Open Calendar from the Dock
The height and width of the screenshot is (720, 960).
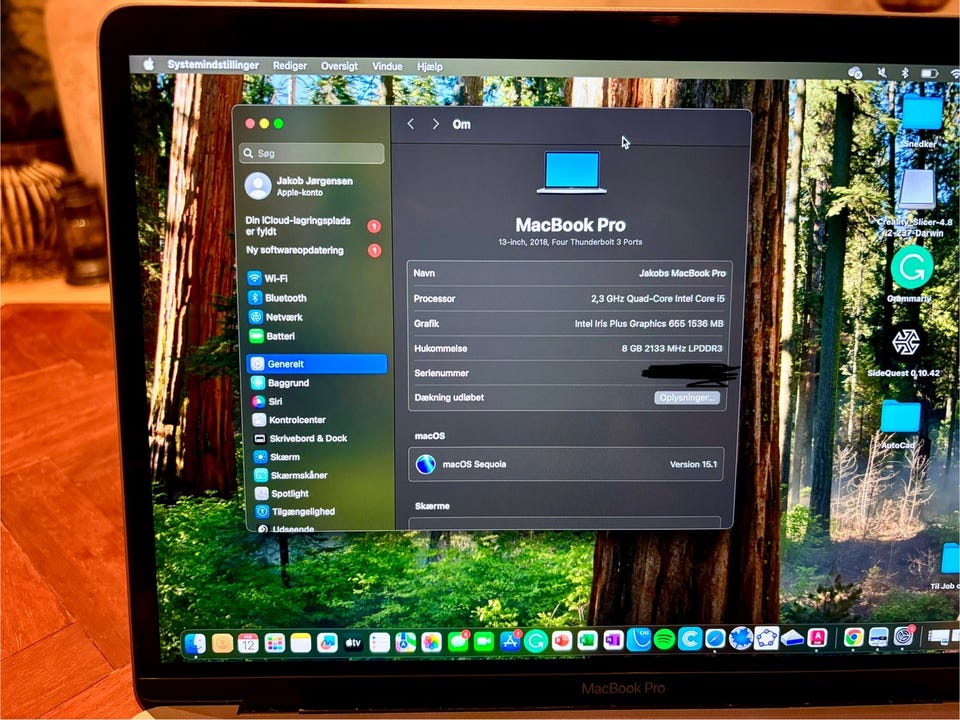[248, 643]
